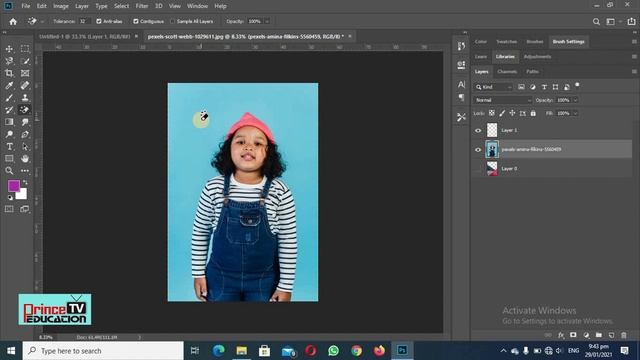Toggle the Anti-alias checkbox
This screenshot has height=360, width=640.
coord(98,21)
